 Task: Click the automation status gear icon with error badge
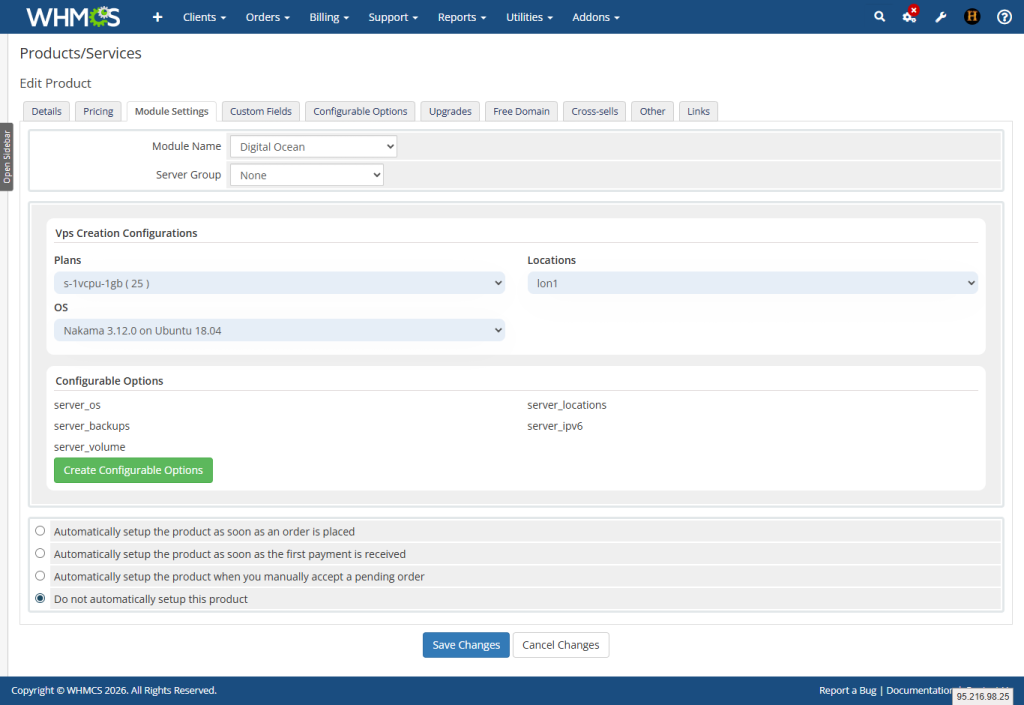[908, 17]
